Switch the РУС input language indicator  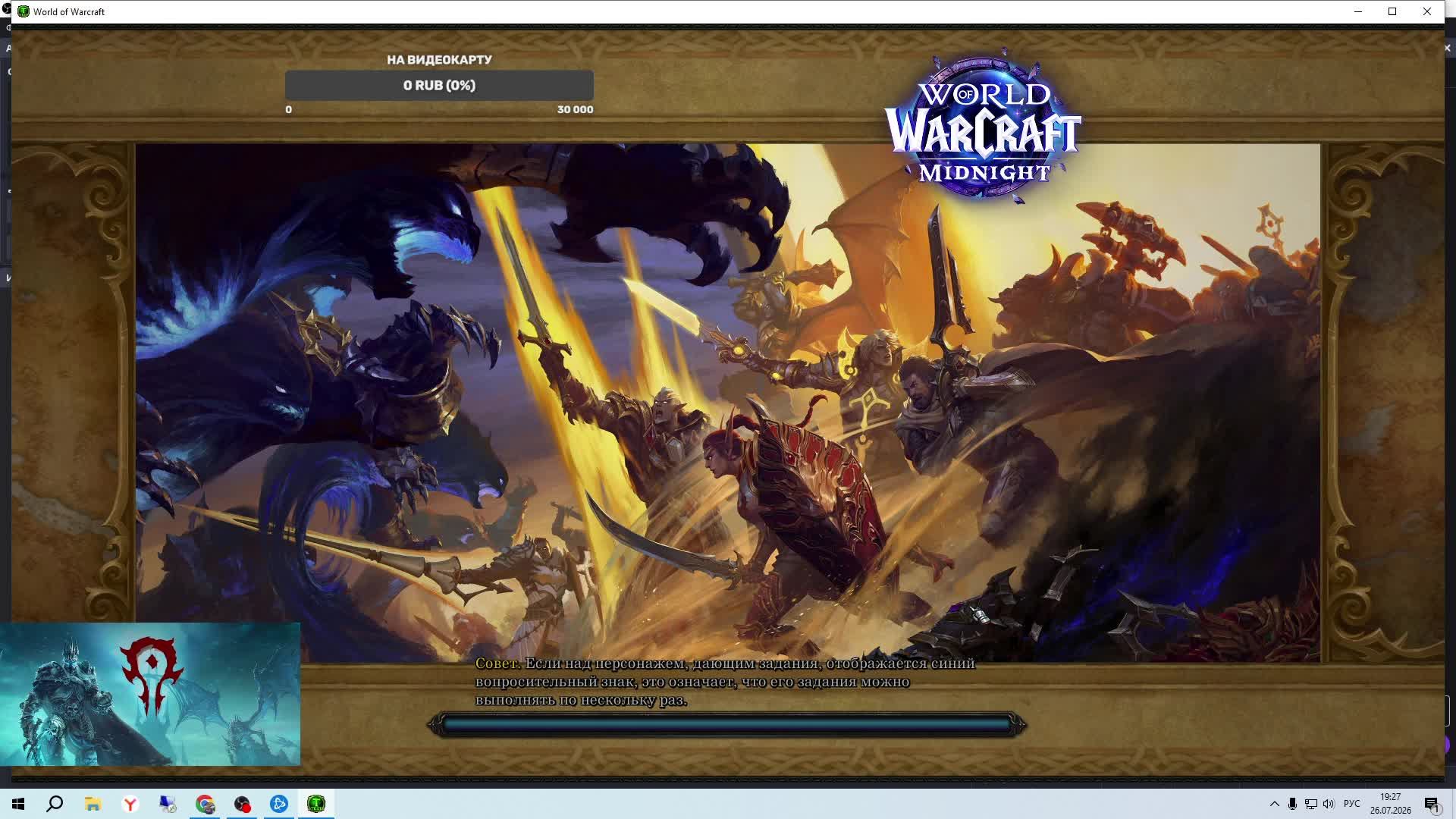click(x=1352, y=804)
